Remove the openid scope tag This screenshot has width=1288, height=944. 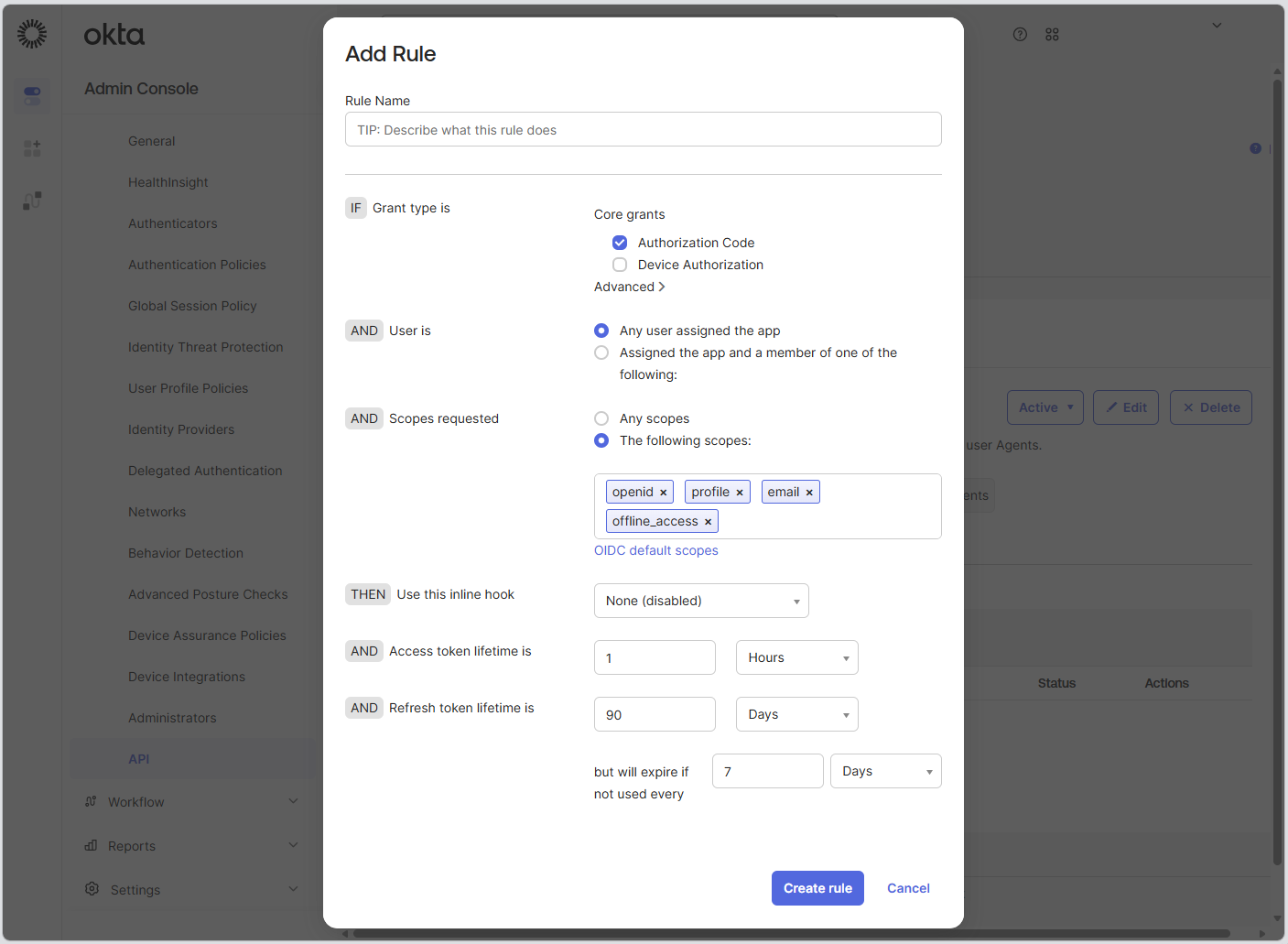[x=664, y=493]
